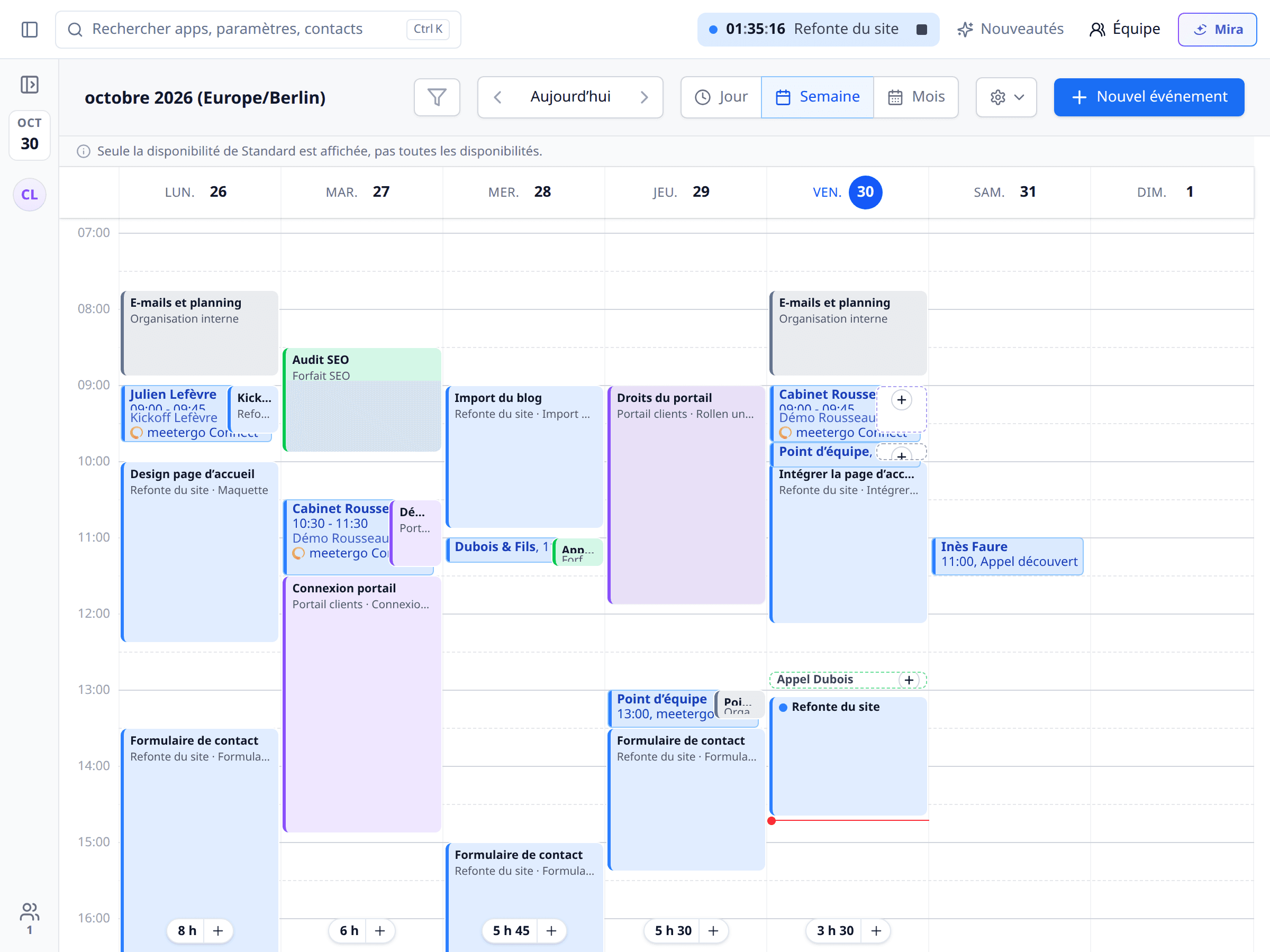The width and height of the screenshot is (1270, 952).
Task: Click the 01:35:16 timer display
Action: tap(755, 29)
